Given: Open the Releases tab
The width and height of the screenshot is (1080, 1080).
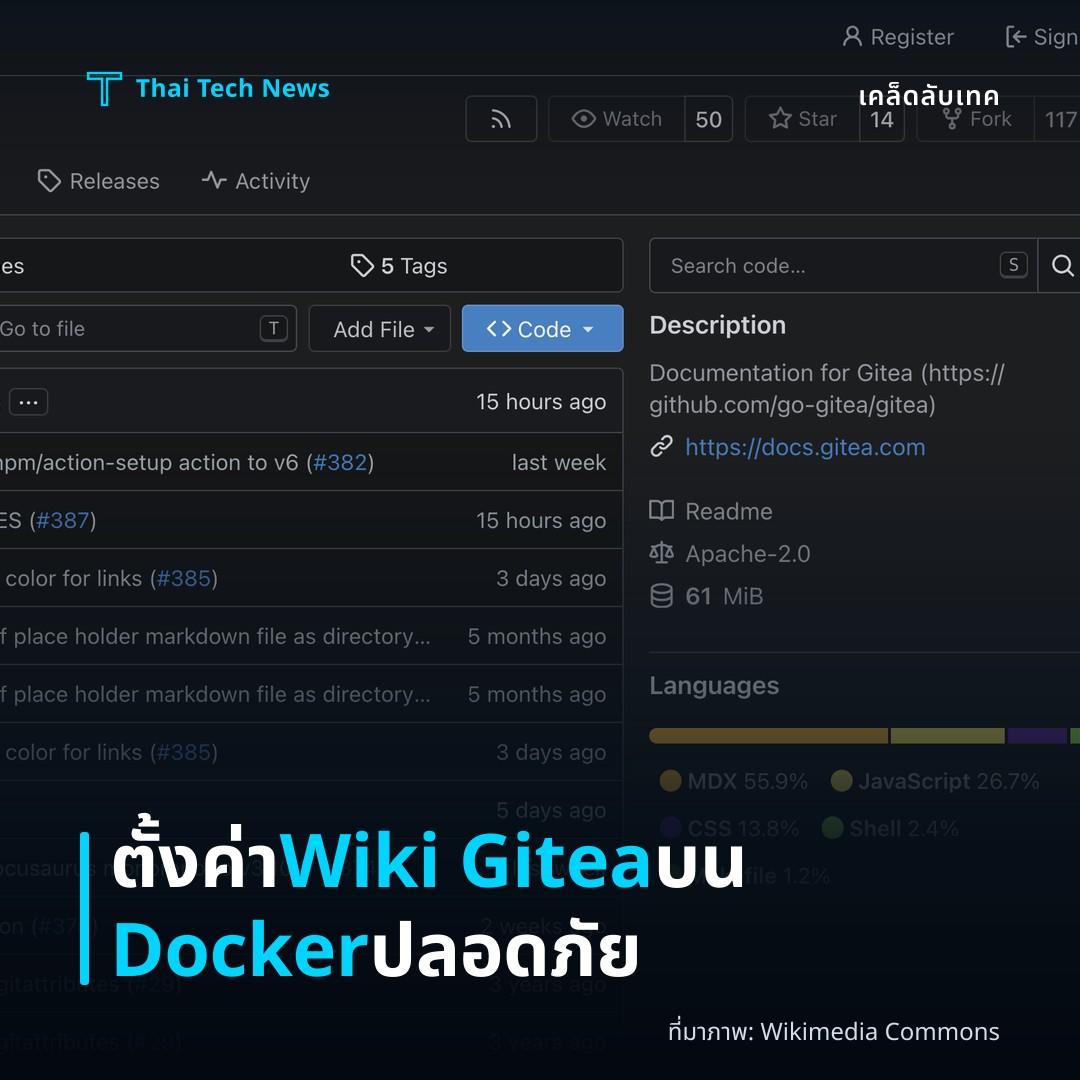Looking at the screenshot, I should point(98,181).
